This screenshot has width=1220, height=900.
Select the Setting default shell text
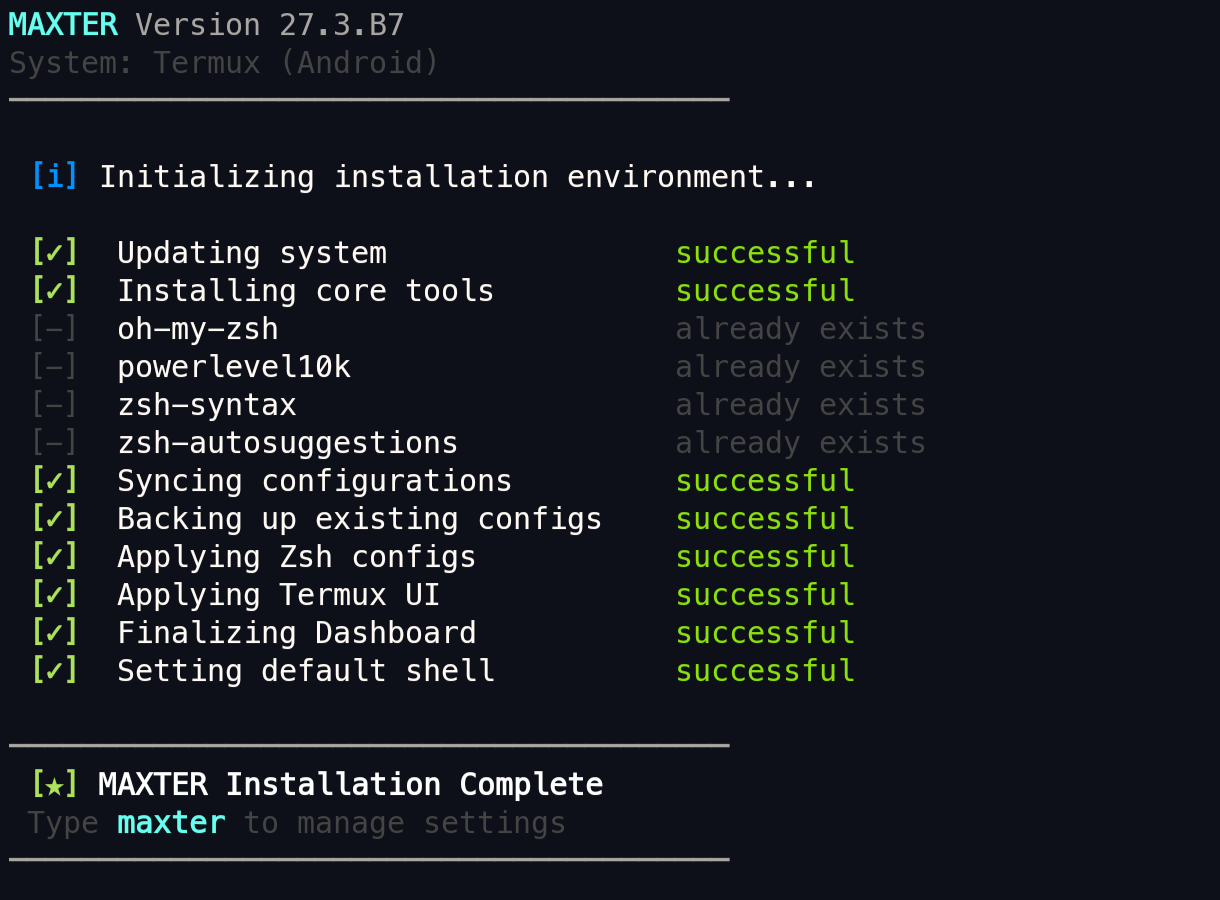306,671
